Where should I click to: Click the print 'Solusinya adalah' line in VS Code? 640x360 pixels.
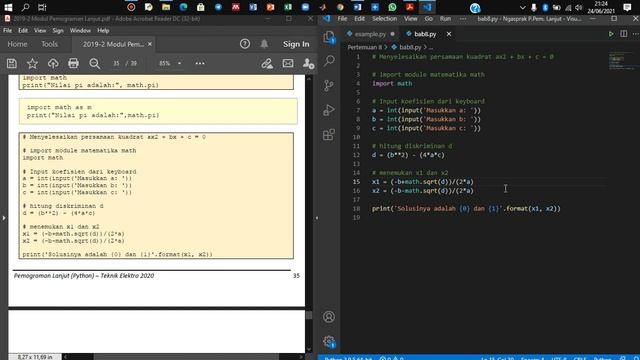click(x=466, y=209)
